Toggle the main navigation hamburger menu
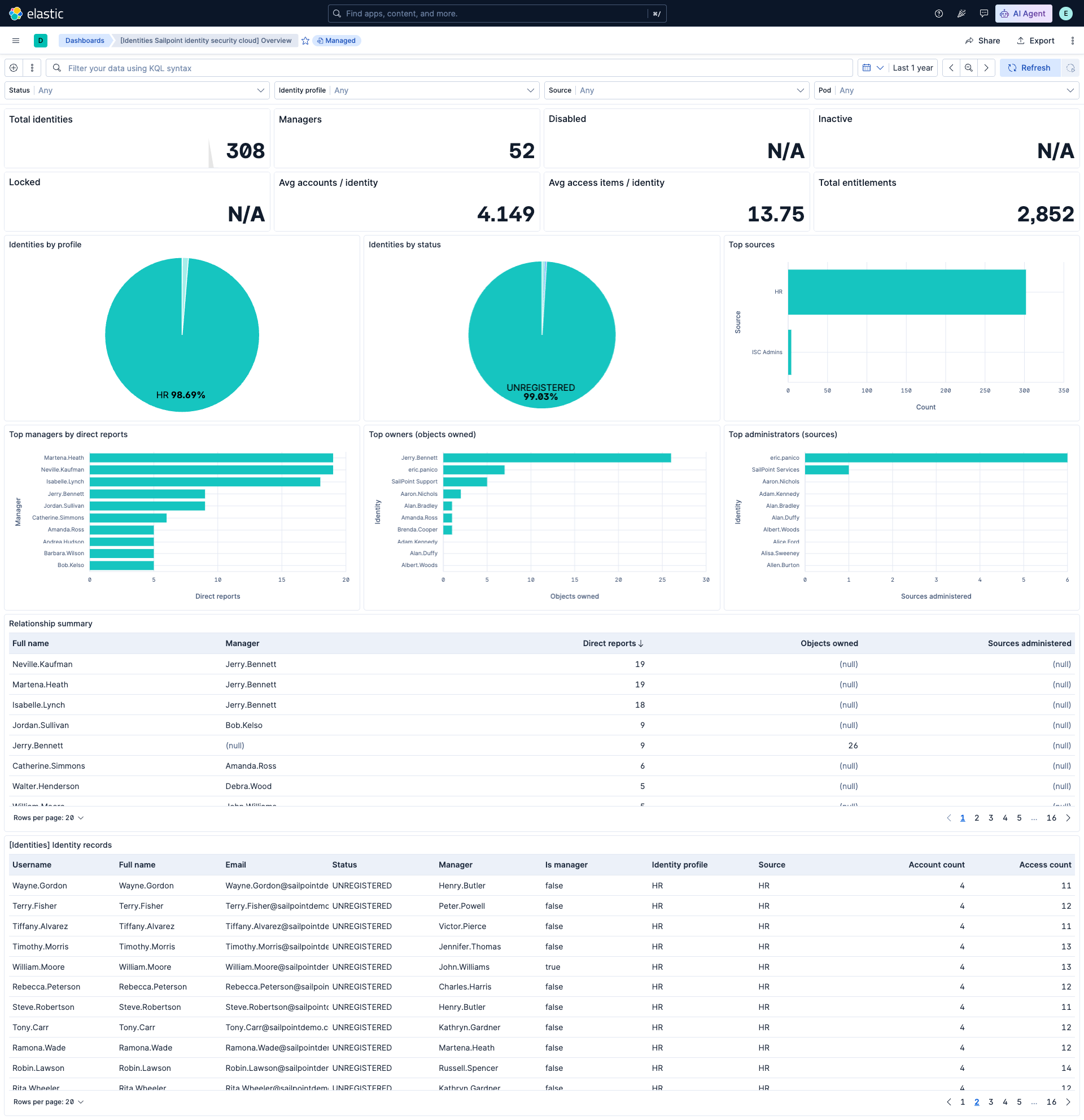 tap(16, 41)
